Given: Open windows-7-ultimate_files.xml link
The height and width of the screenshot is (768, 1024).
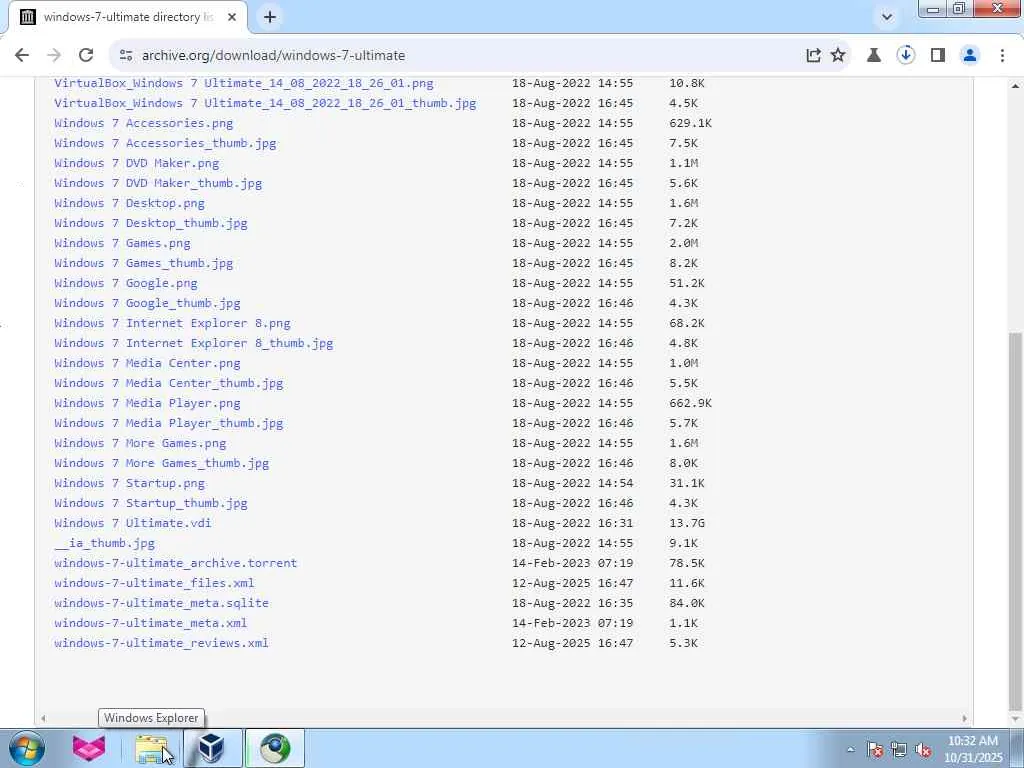Looking at the screenshot, I should [154, 583].
